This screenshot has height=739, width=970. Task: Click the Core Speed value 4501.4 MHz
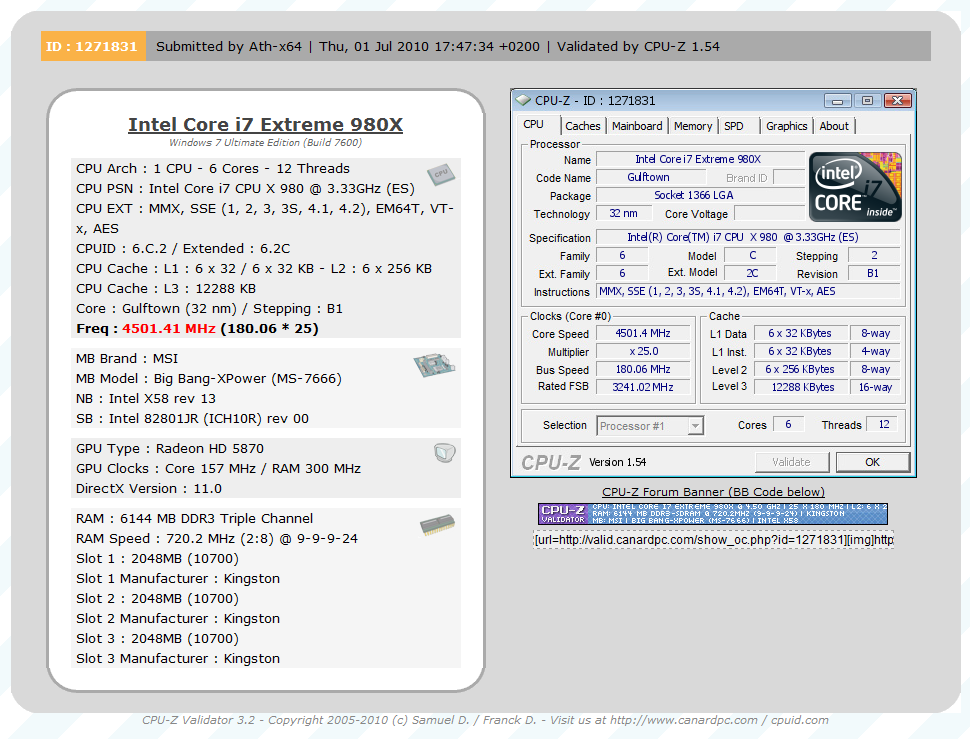(643, 333)
